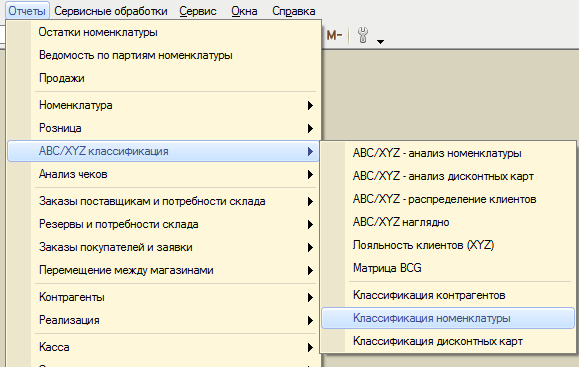Viewport: 579px width, 367px height.
Task: Open the Сервисные обработки menu
Action: pos(111,11)
